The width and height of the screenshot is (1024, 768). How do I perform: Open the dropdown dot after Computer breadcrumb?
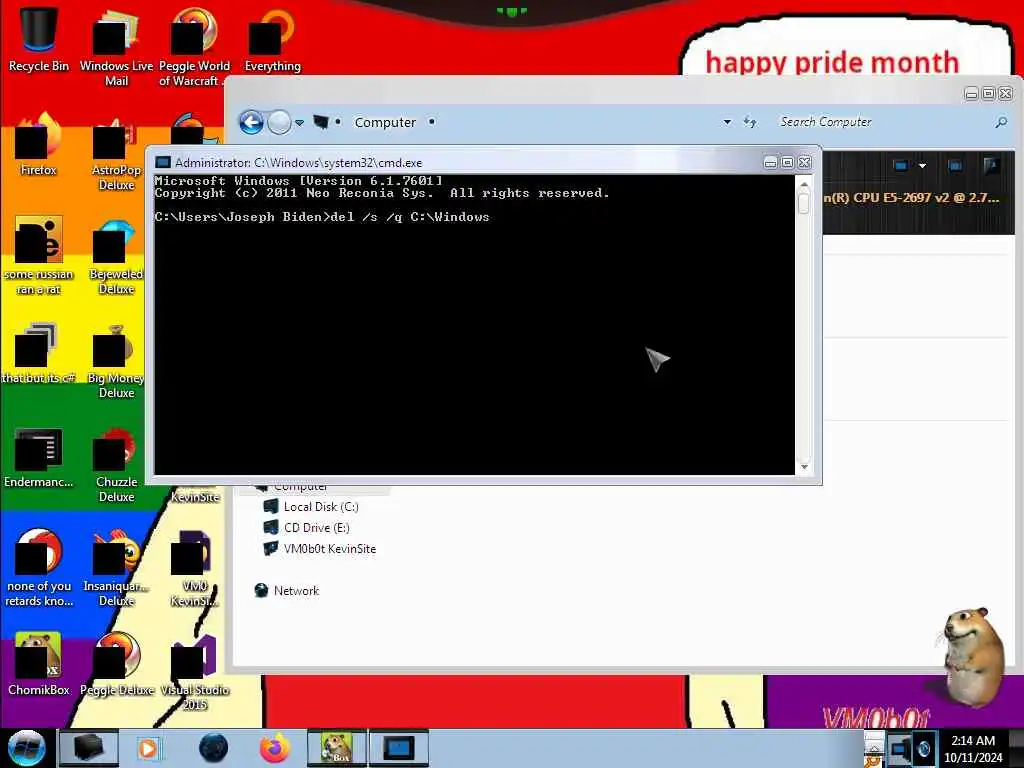click(x=432, y=122)
